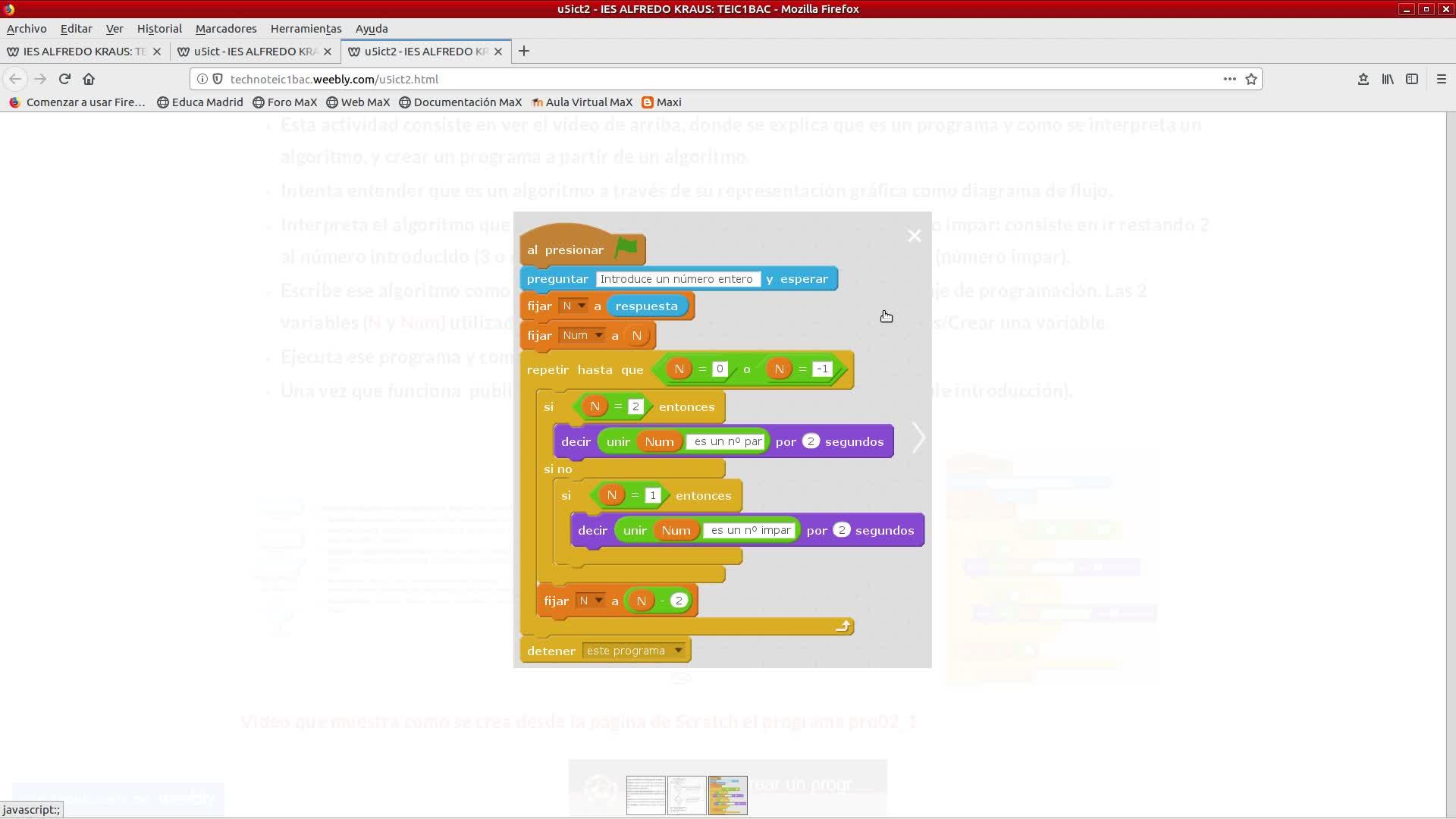This screenshot has height=819, width=1456.
Task: Show site information icon in address bar
Action: pos(202,79)
